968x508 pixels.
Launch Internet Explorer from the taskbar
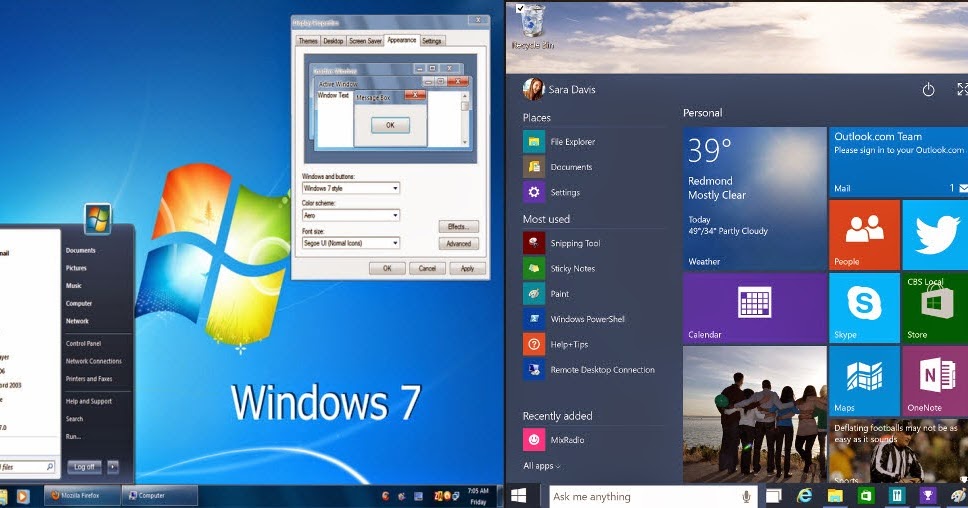tap(804, 496)
